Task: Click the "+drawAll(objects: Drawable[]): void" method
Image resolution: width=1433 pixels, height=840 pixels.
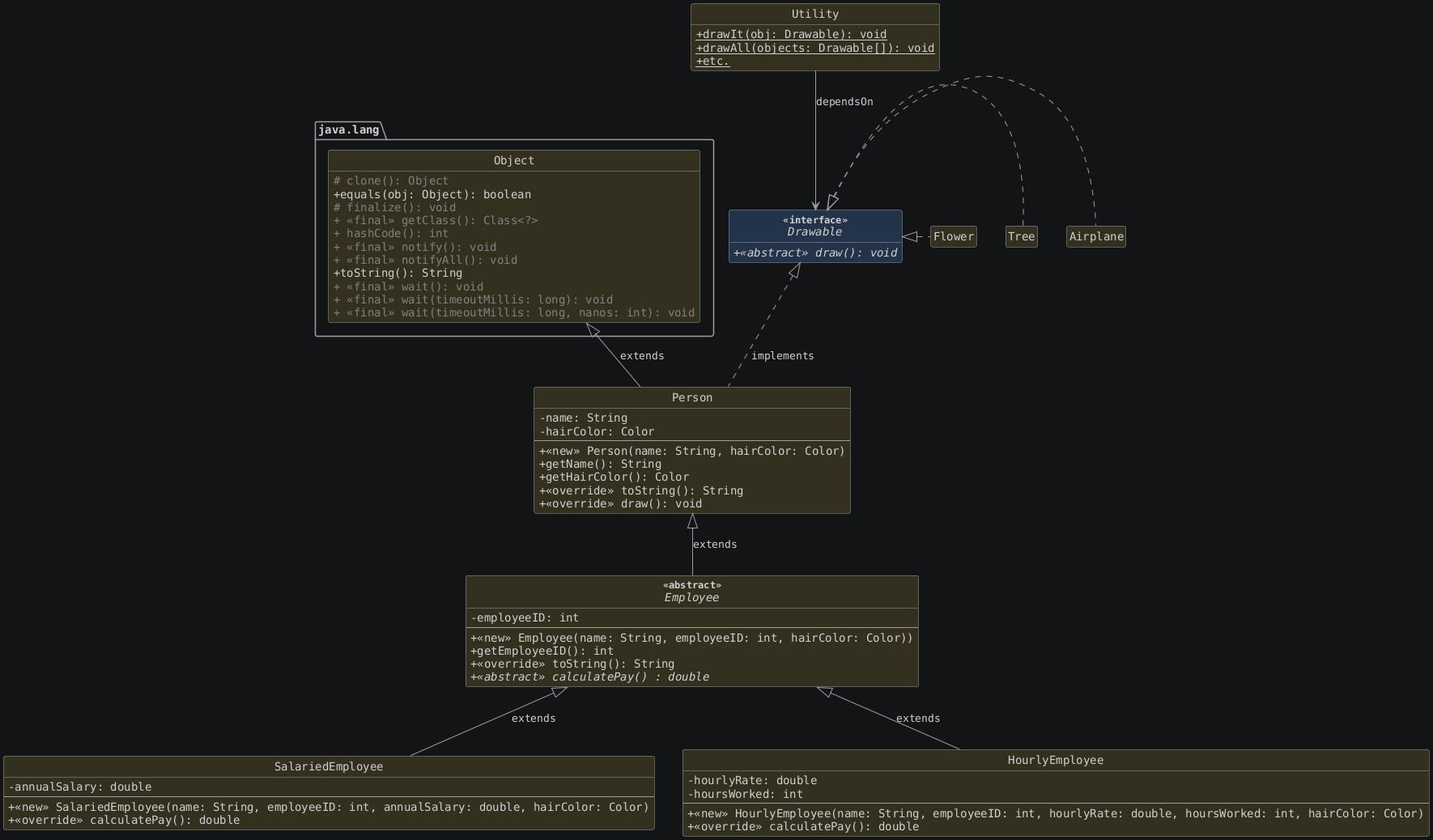Action: (x=814, y=48)
